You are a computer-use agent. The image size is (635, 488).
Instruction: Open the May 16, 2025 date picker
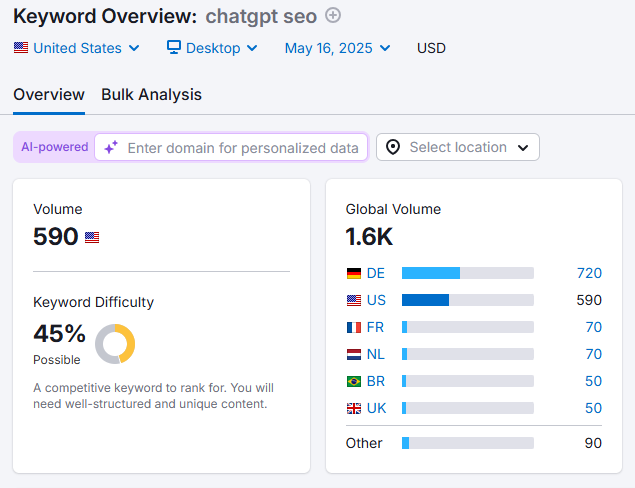(337, 48)
